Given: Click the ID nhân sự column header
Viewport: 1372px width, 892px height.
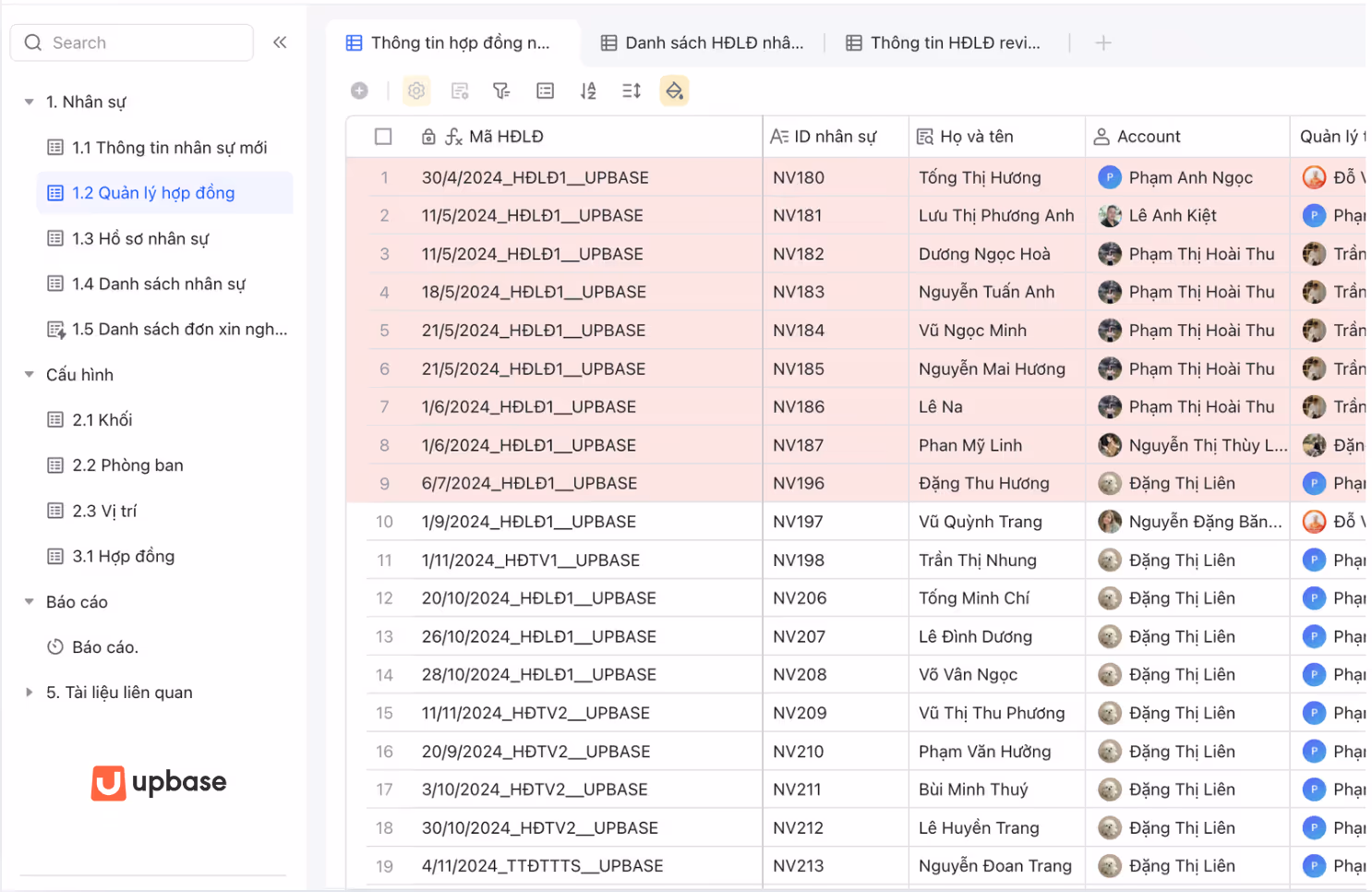Looking at the screenshot, I should pyautogui.click(x=836, y=137).
